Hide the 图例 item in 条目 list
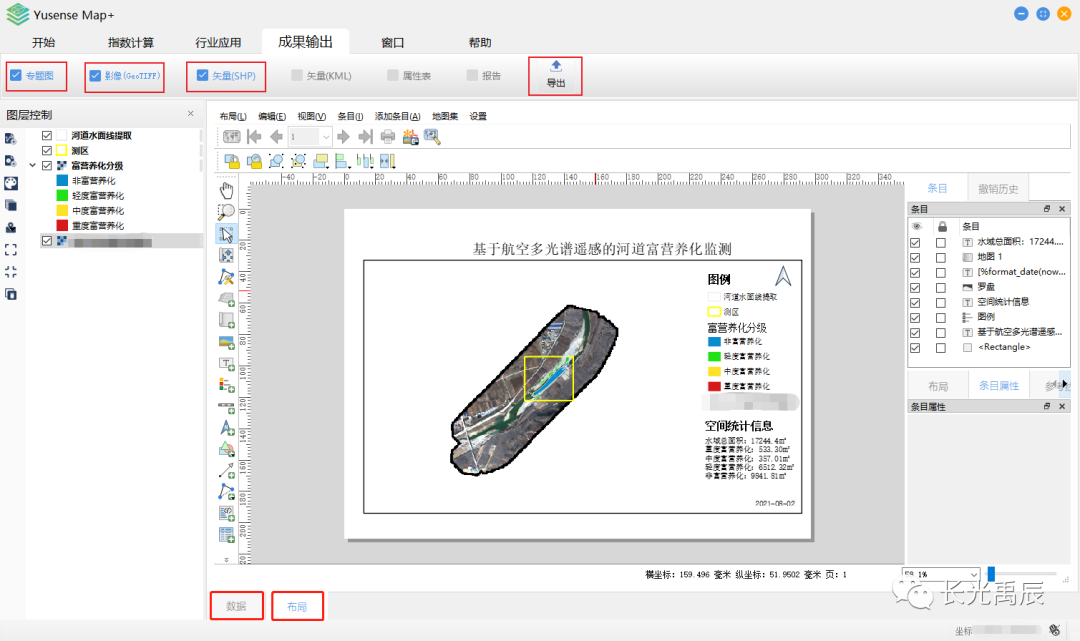This screenshot has height=641, width=1080. tap(915, 316)
